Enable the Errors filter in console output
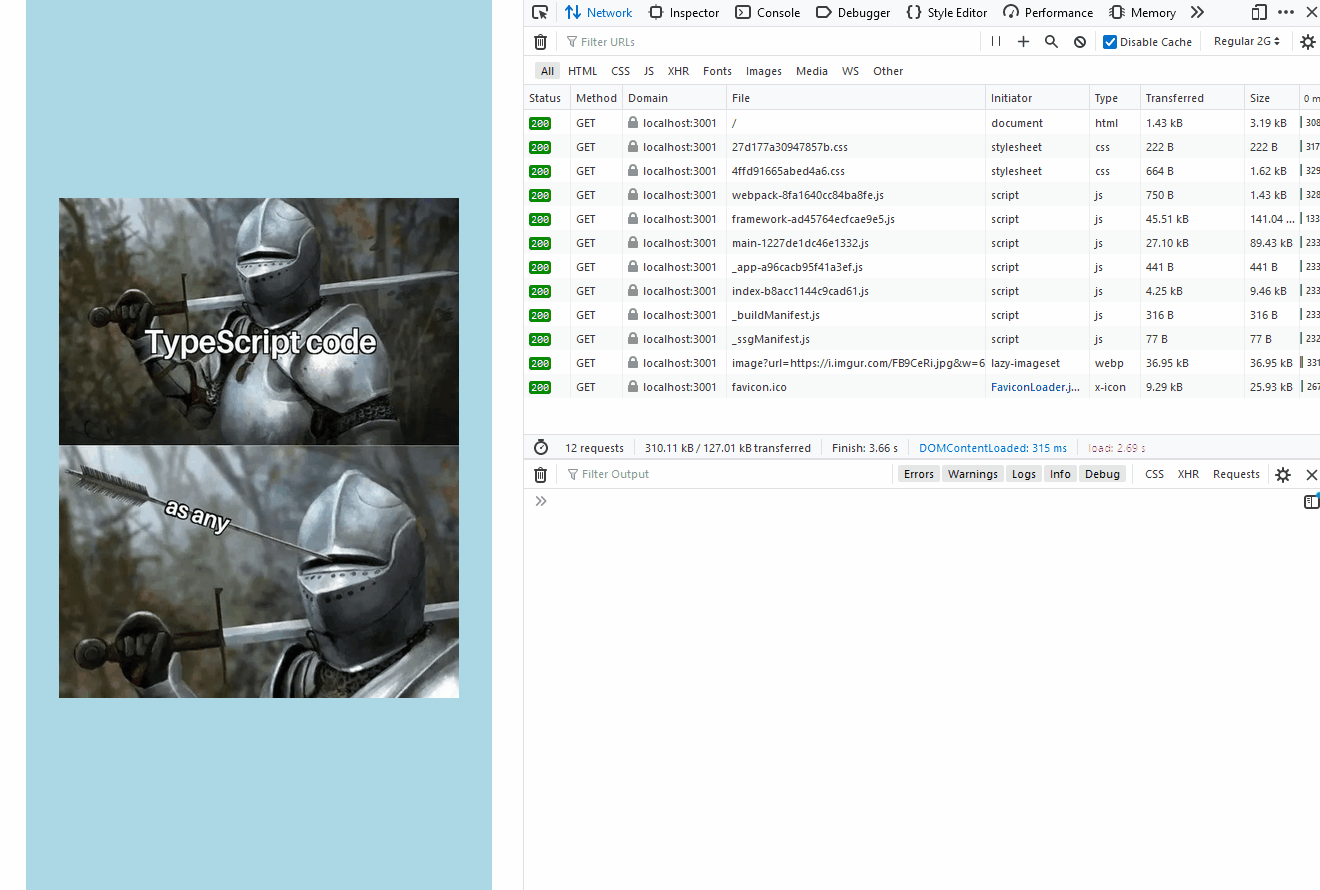Viewport: 1320px width, 890px height. point(918,473)
